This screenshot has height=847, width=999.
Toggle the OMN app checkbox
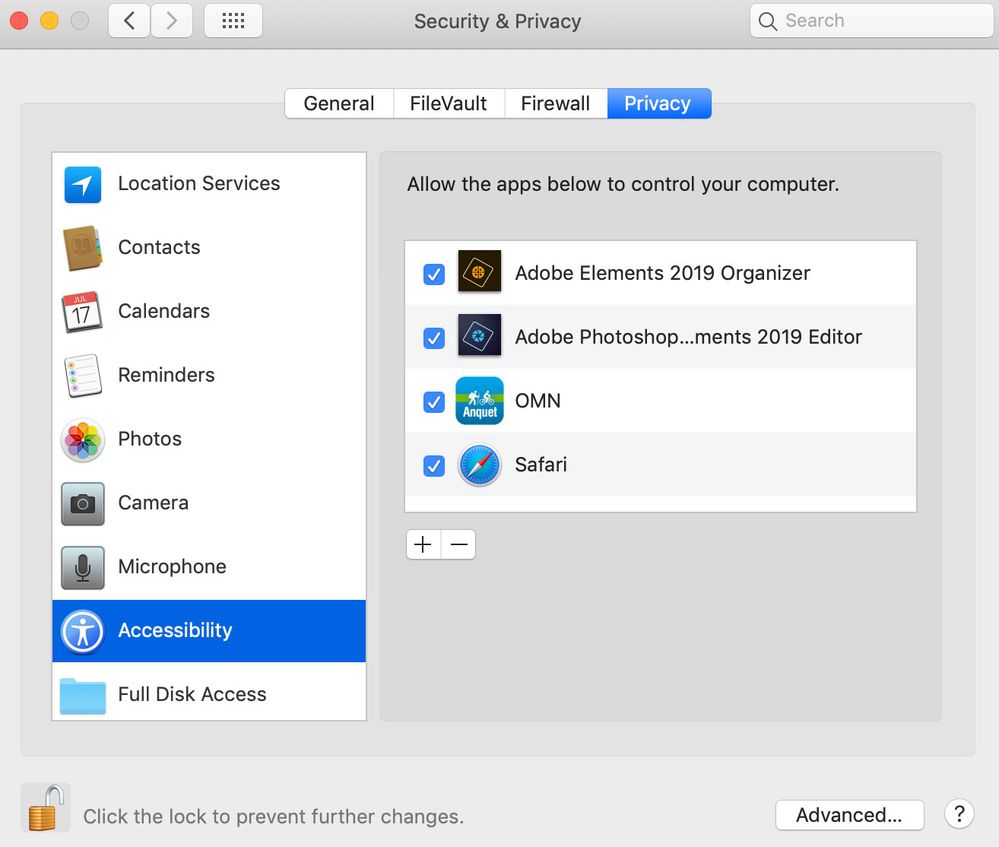(434, 402)
